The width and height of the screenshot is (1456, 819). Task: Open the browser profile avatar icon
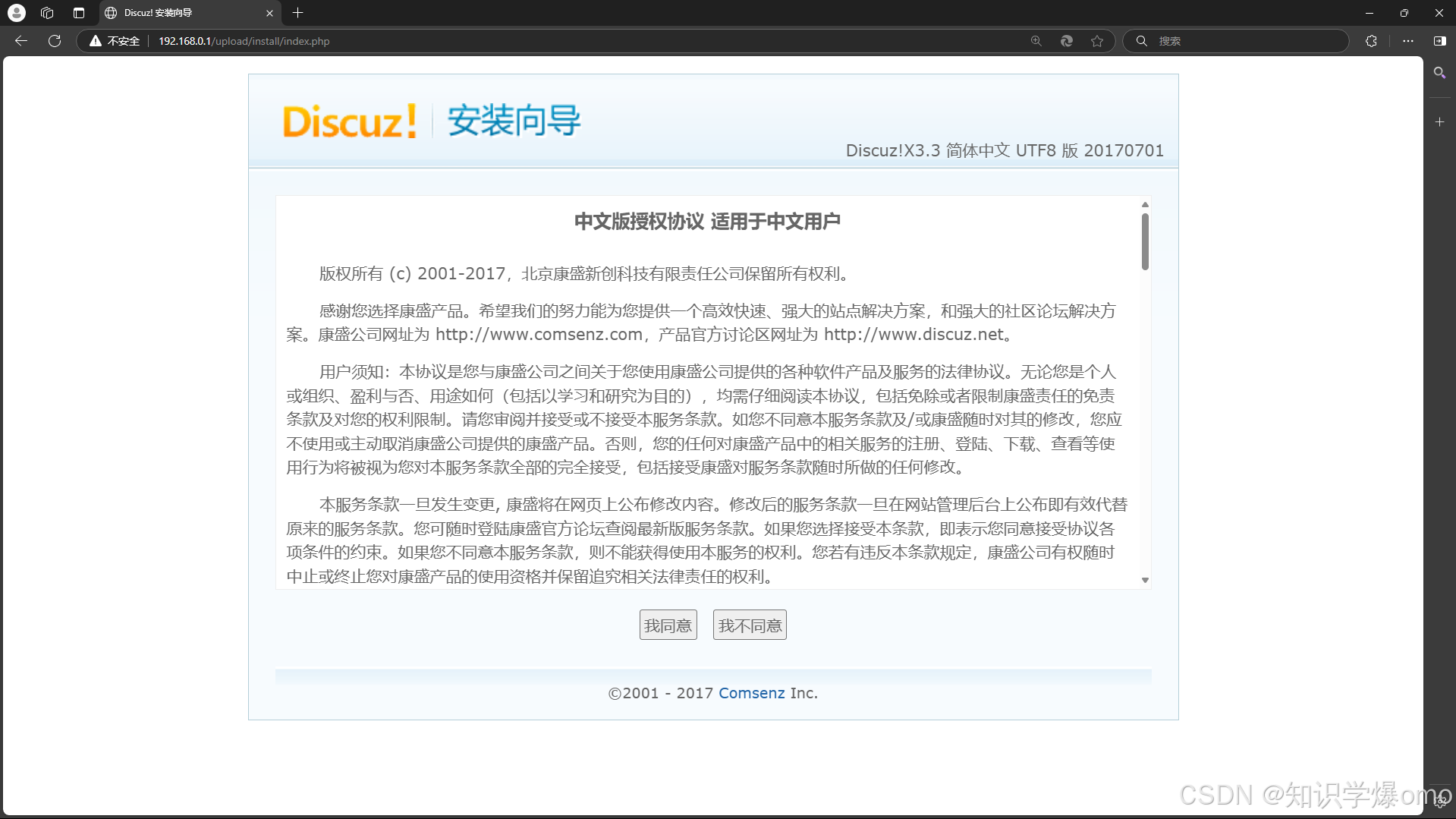(16, 13)
